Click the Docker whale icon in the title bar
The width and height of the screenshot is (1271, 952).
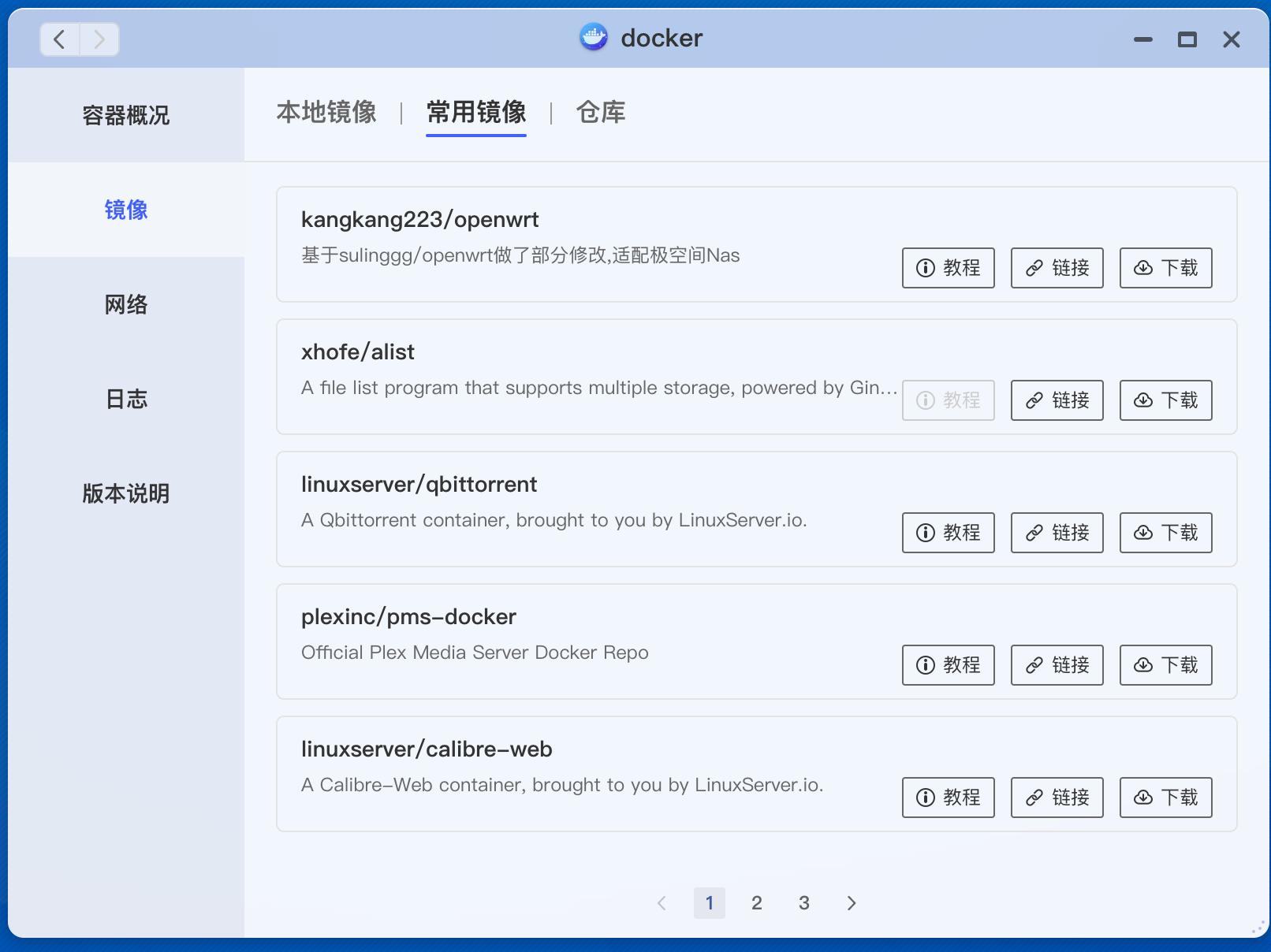595,36
